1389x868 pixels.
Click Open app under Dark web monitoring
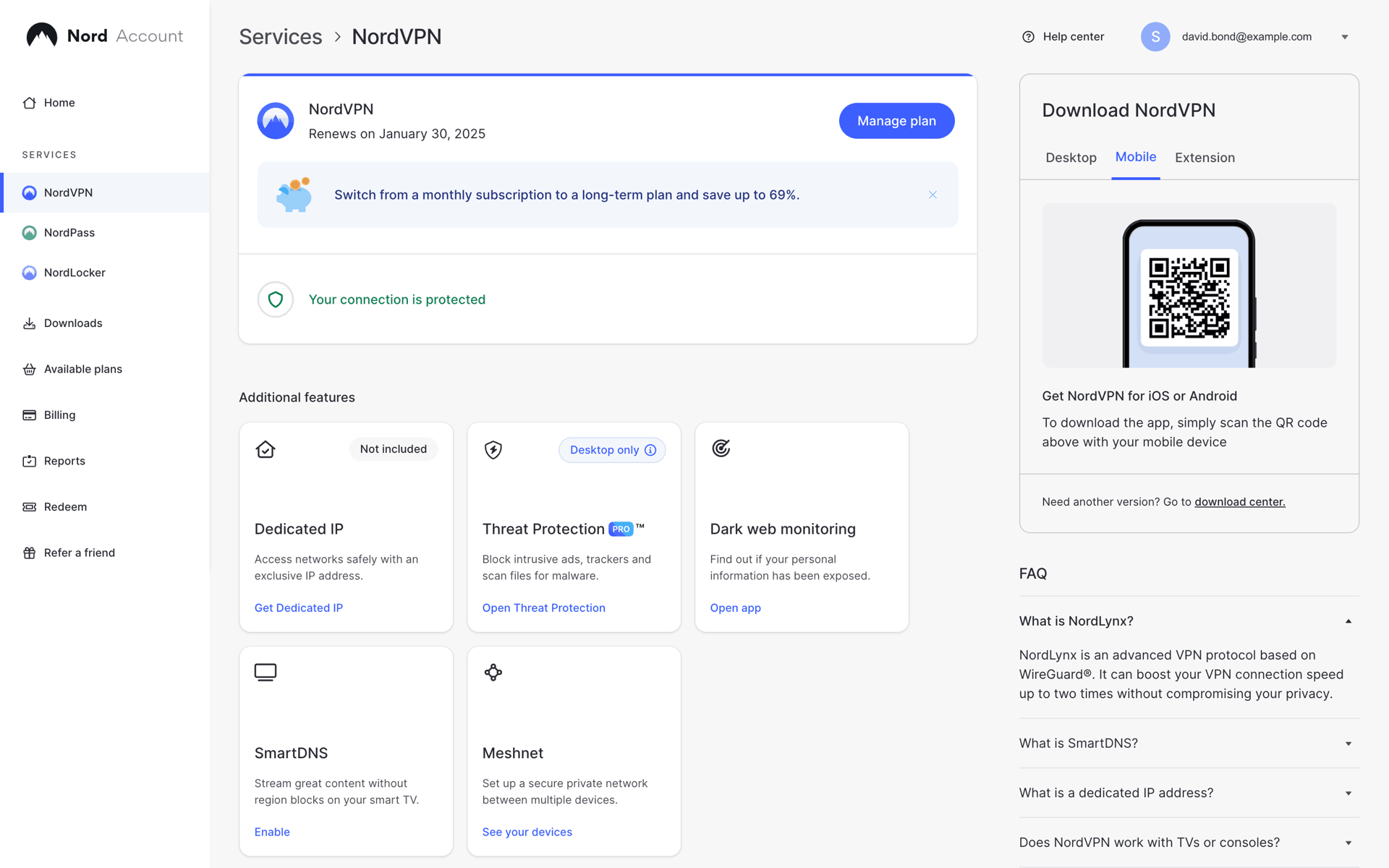(x=736, y=608)
